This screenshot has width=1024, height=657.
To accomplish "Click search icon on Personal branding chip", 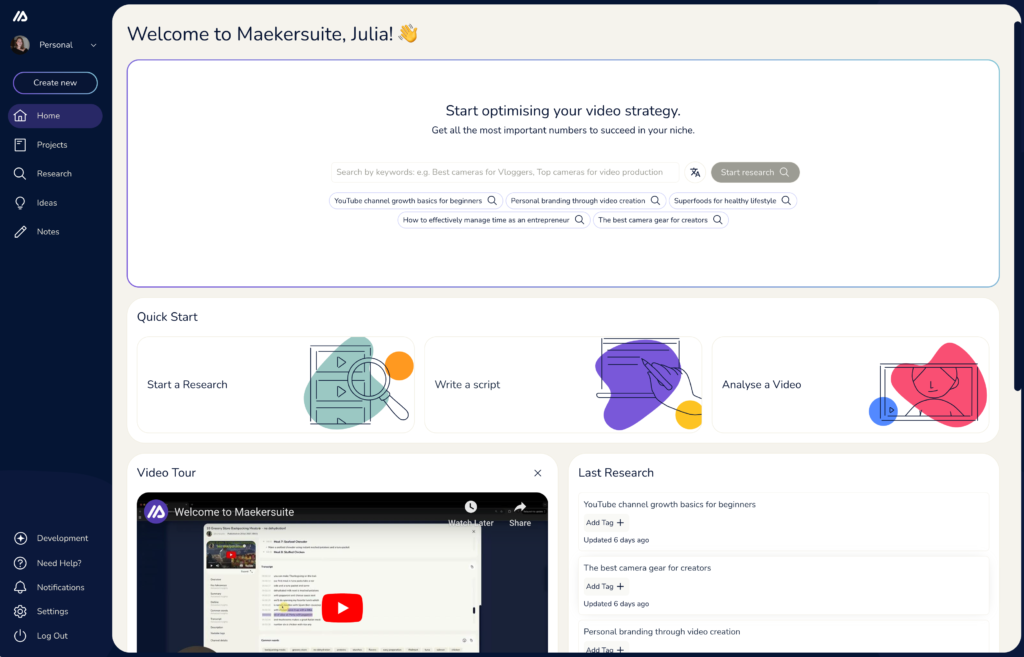I will click(x=655, y=200).
